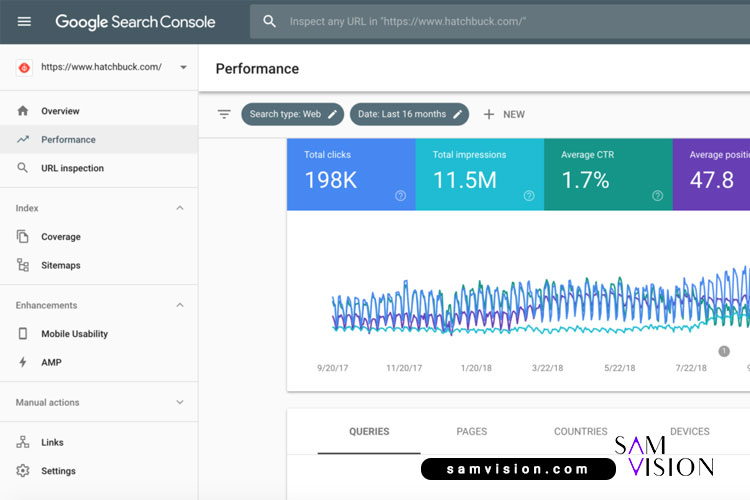750x500 pixels.
Task: Click the Performance trend icon
Action: (22, 139)
